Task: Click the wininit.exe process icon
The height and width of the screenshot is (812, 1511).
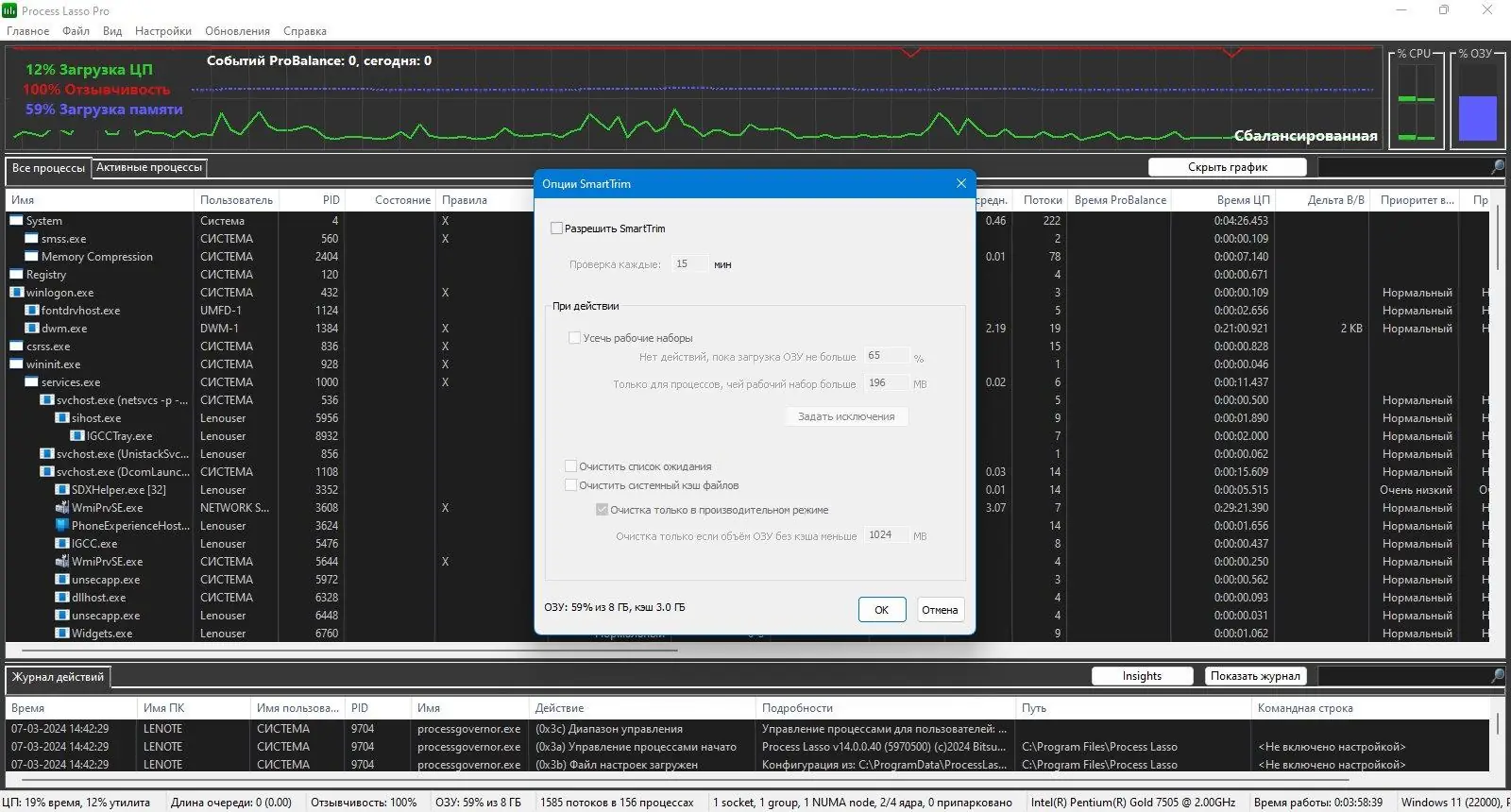Action: [16, 364]
